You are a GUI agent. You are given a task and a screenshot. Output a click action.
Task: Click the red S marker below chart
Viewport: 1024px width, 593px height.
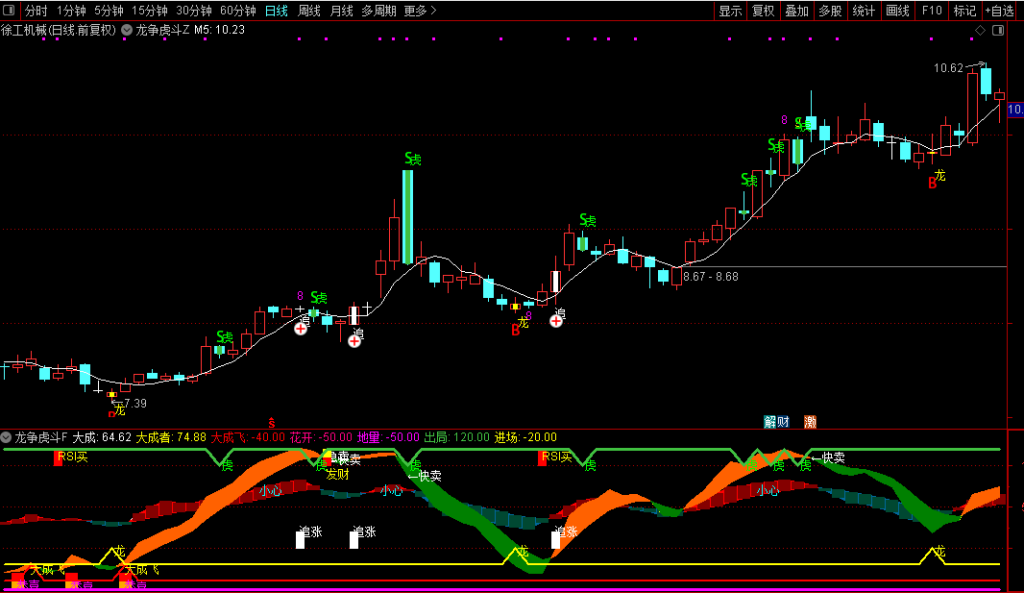(270, 423)
